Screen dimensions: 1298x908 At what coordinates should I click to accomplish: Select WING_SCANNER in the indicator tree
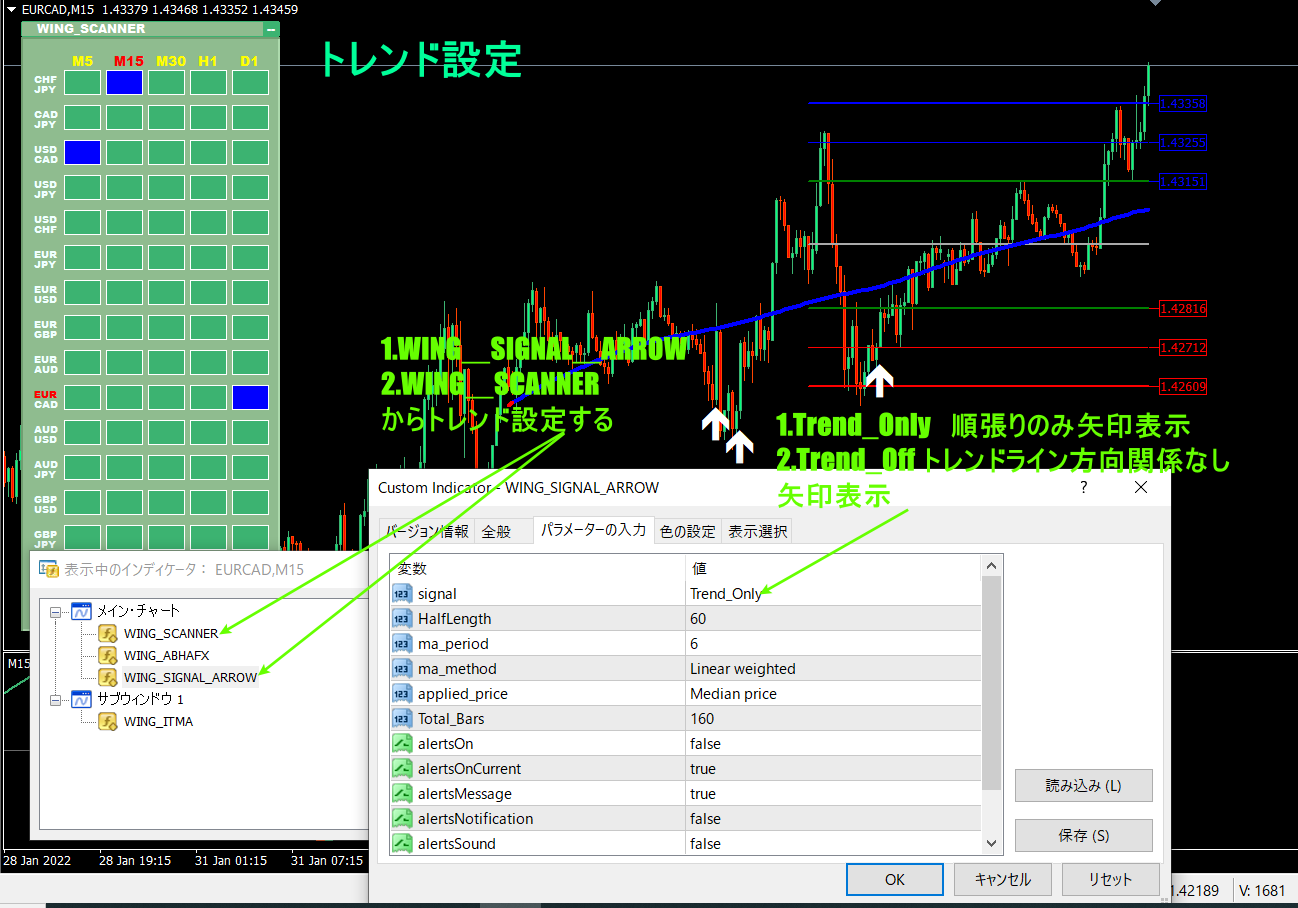(171, 633)
